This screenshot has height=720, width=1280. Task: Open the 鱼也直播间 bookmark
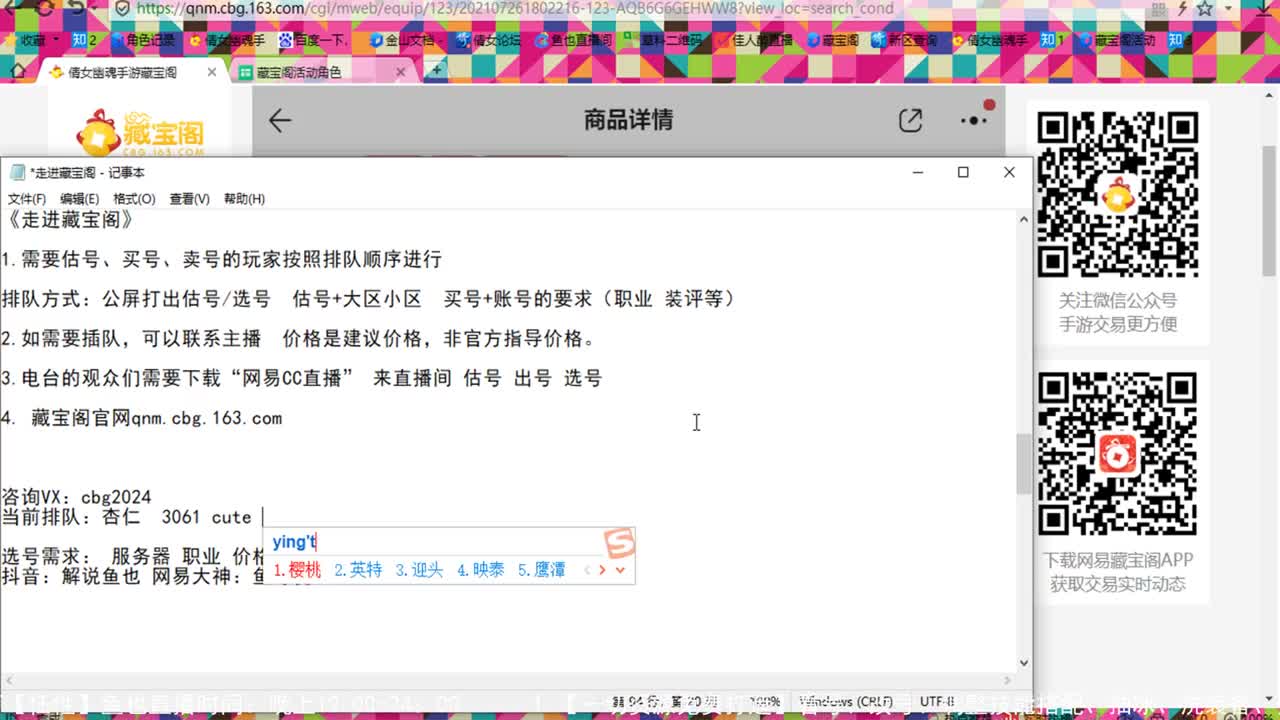(573, 41)
